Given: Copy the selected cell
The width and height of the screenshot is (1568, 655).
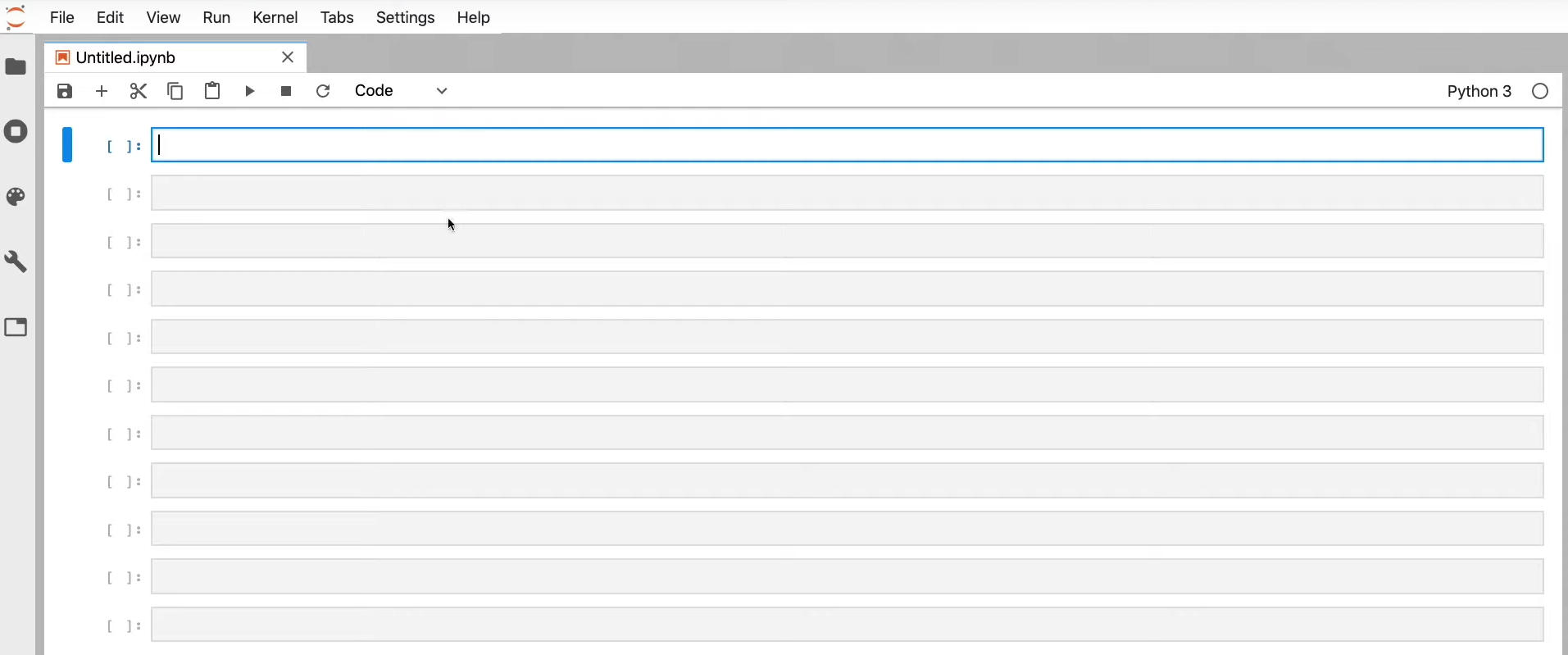Looking at the screenshot, I should tap(175, 91).
